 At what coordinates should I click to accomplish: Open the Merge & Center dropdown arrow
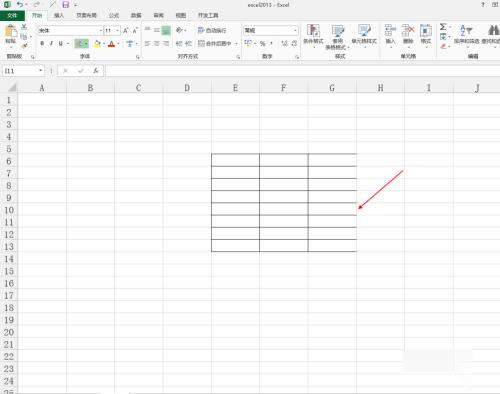tap(236, 44)
